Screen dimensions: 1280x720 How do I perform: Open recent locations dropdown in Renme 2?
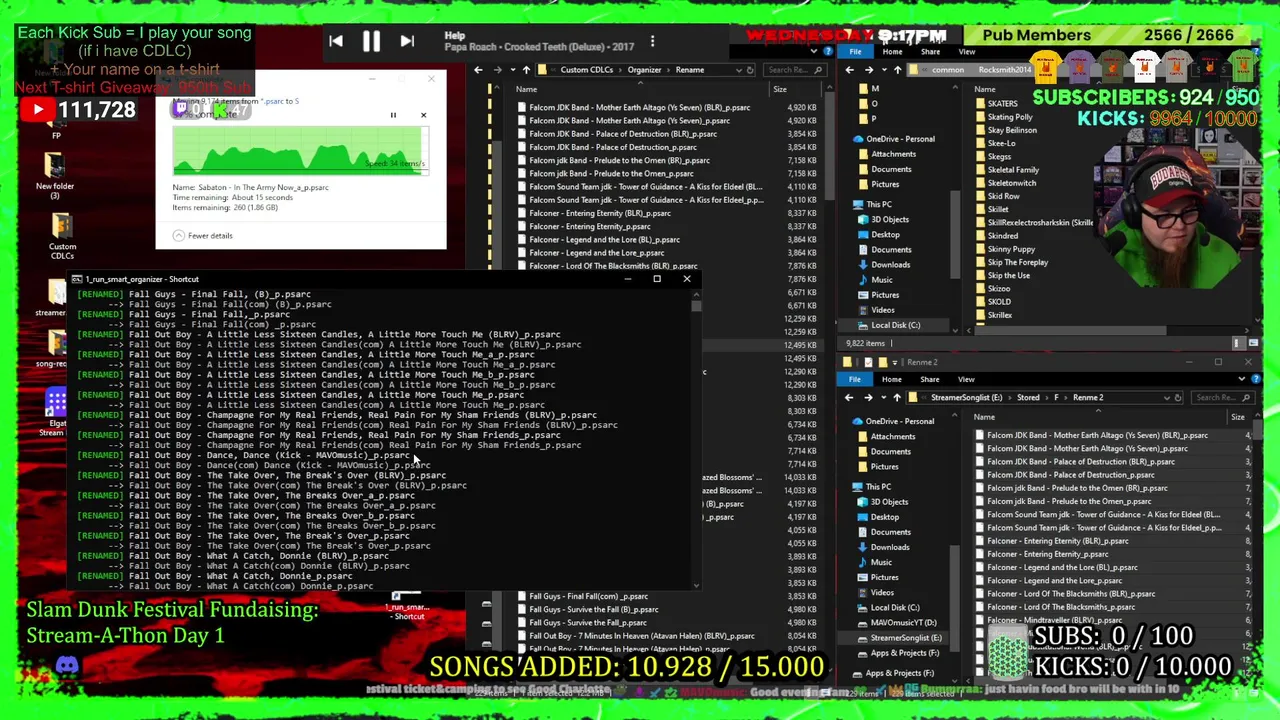point(884,398)
